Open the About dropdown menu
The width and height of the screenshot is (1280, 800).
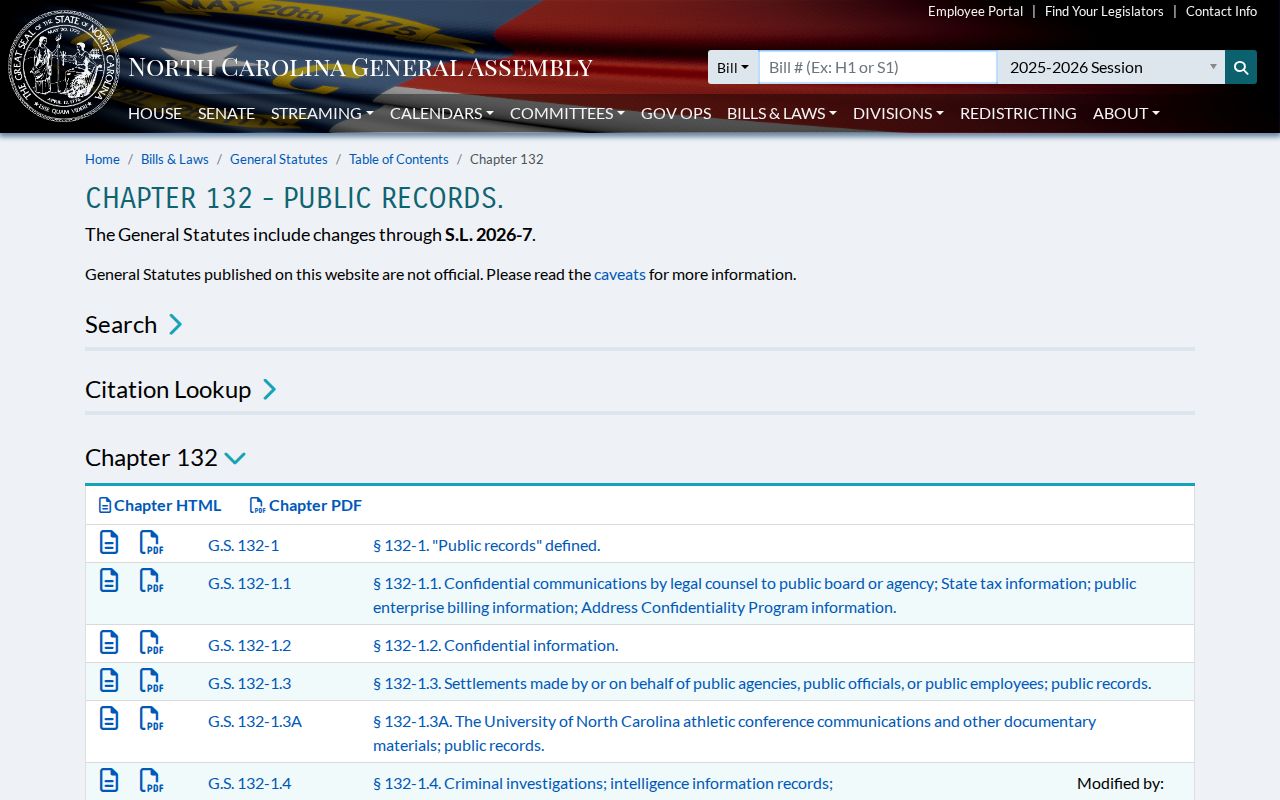pos(1126,113)
